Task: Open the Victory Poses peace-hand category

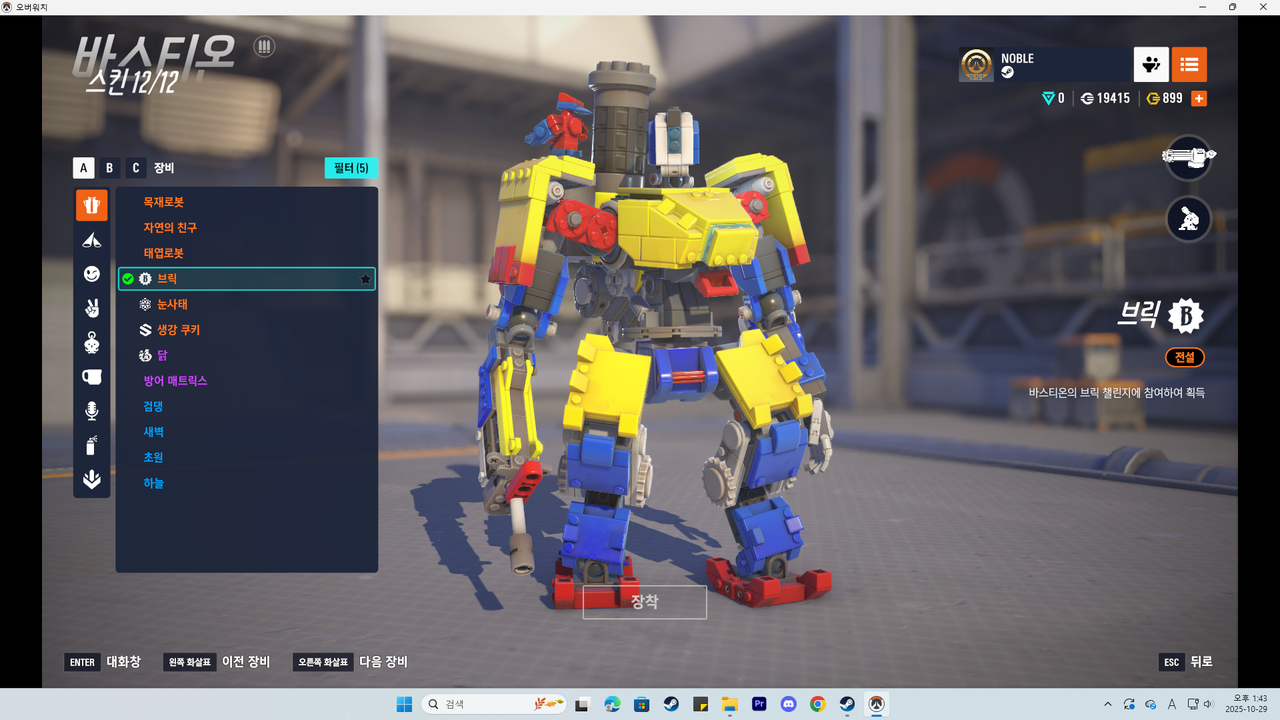Action: coord(92,308)
